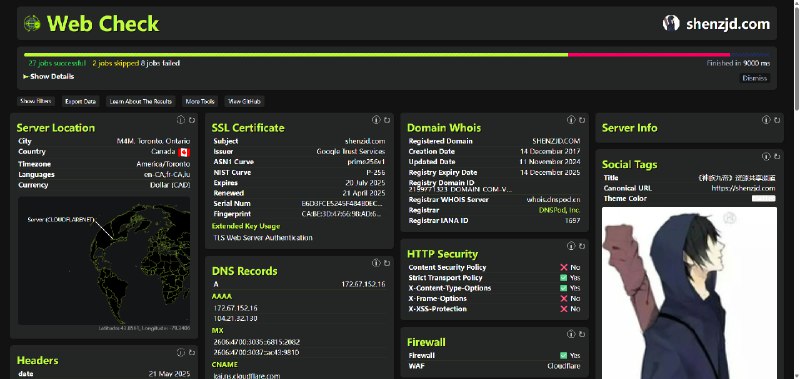Open the More Tools button
This screenshot has width=800, height=379.
pyautogui.click(x=200, y=102)
